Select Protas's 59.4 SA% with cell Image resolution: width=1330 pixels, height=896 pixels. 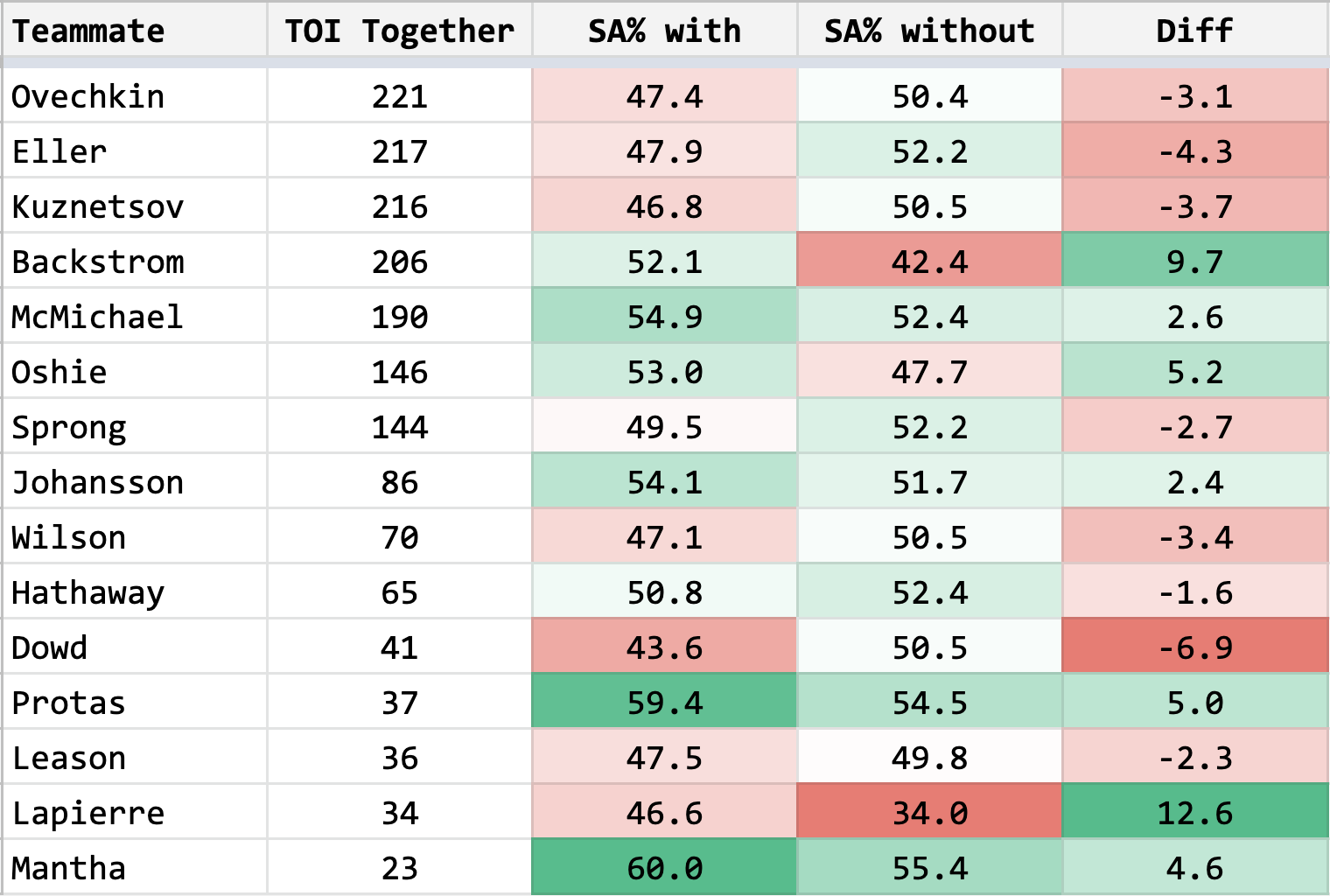point(664,703)
